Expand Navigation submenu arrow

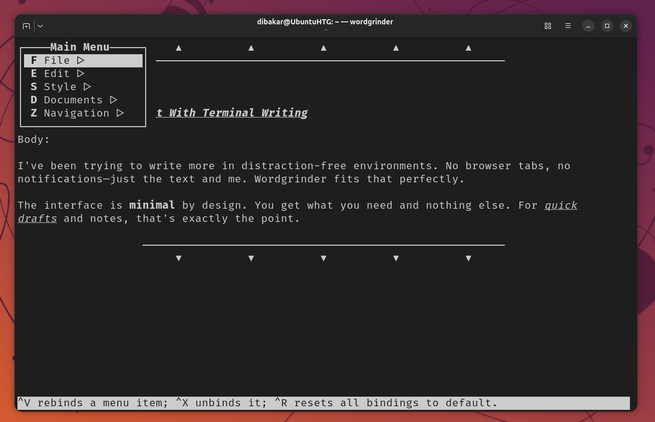click(x=120, y=113)
